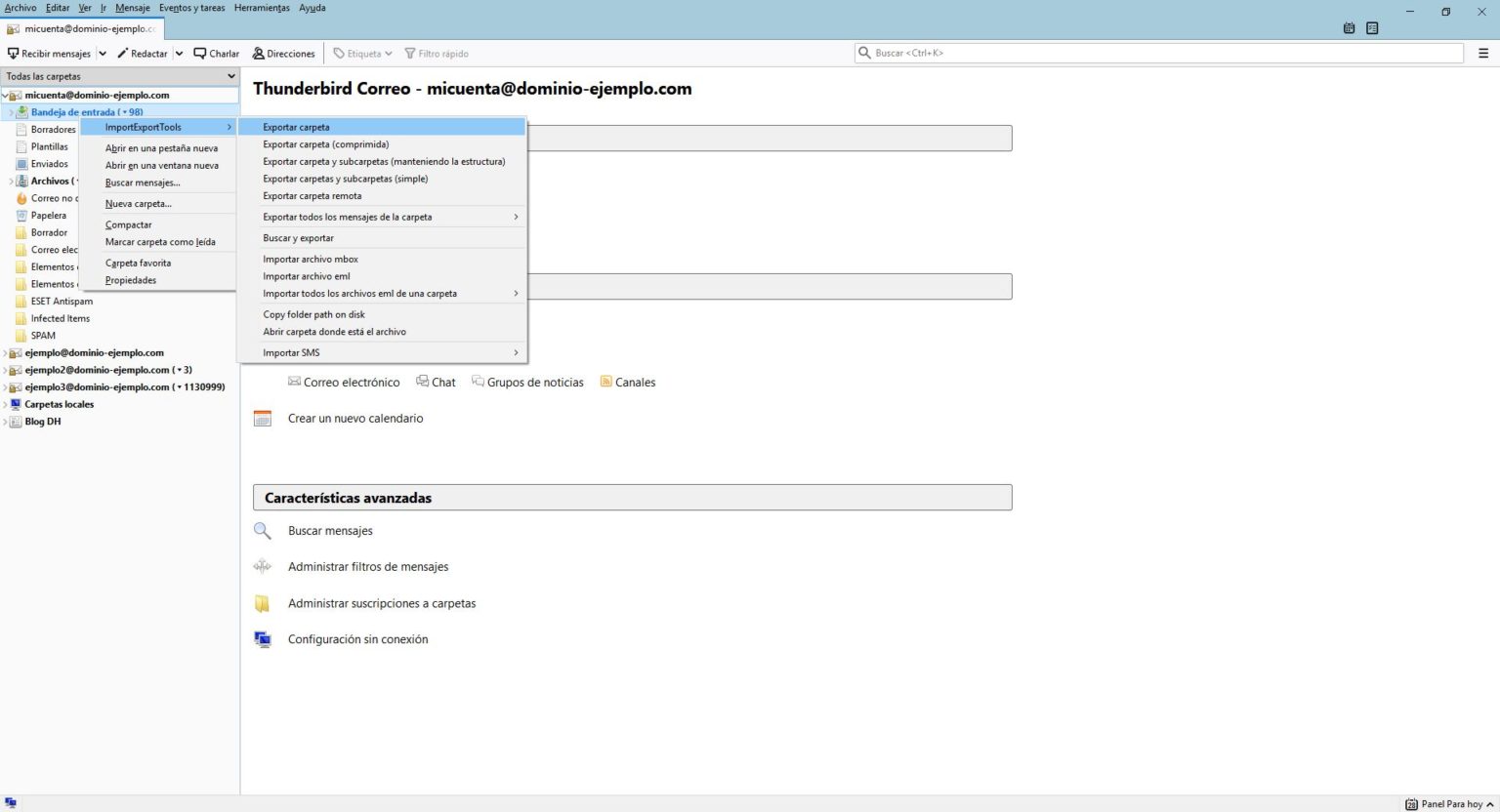
Task: Toggle the Panel Para hoy pane
Action: point(1449,804)
